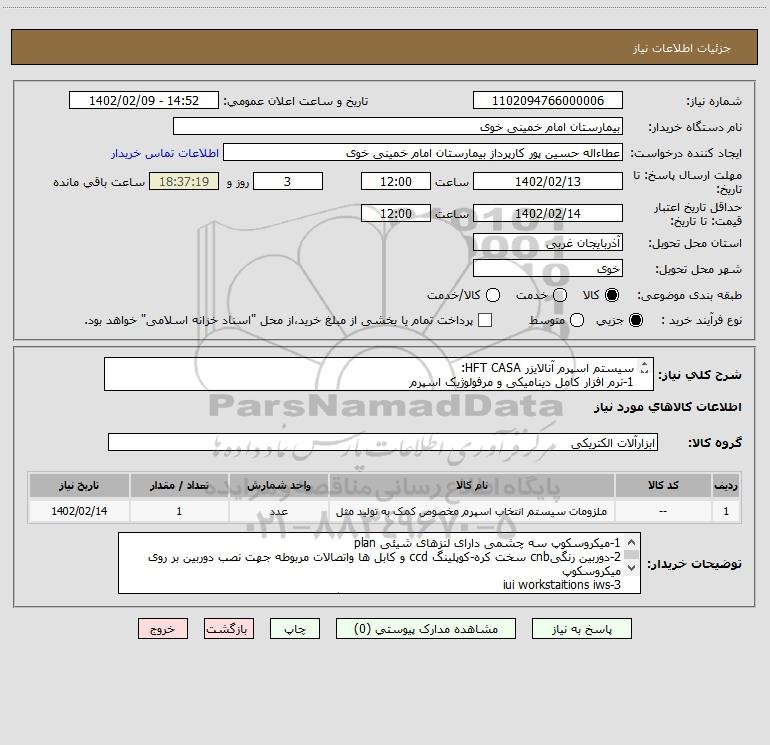Click the general description box scroll arrows
The width and height of the screenshot is (770, 745).
(x=645, y=367)
